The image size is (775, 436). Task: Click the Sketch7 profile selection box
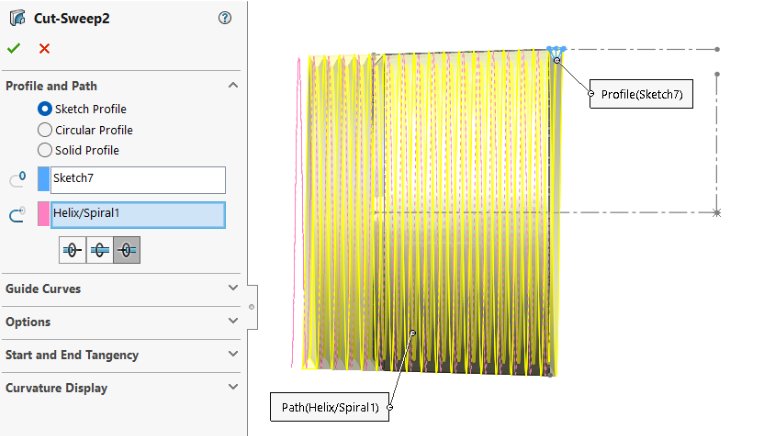tap(137, 180)
